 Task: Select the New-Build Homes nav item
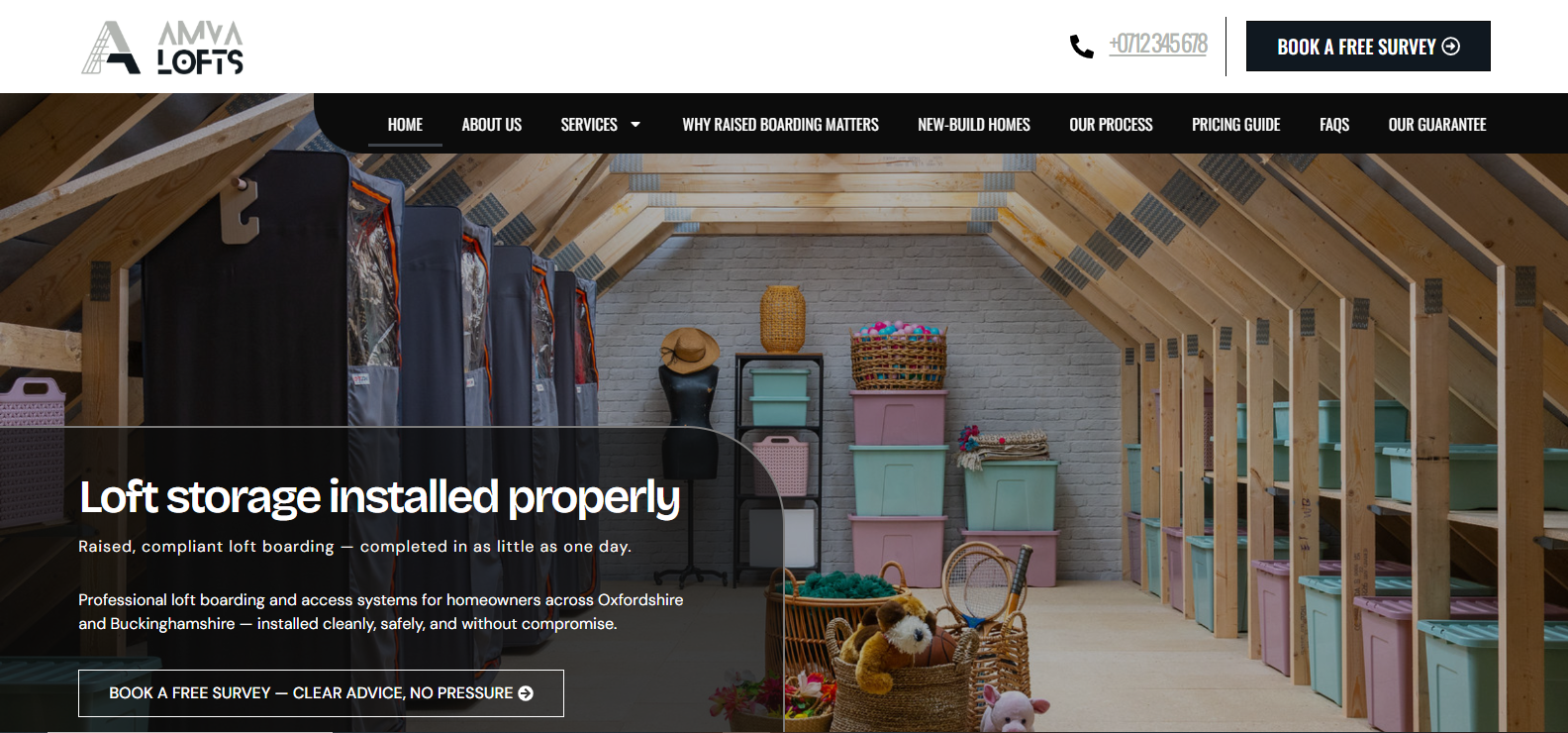(974, 125)
